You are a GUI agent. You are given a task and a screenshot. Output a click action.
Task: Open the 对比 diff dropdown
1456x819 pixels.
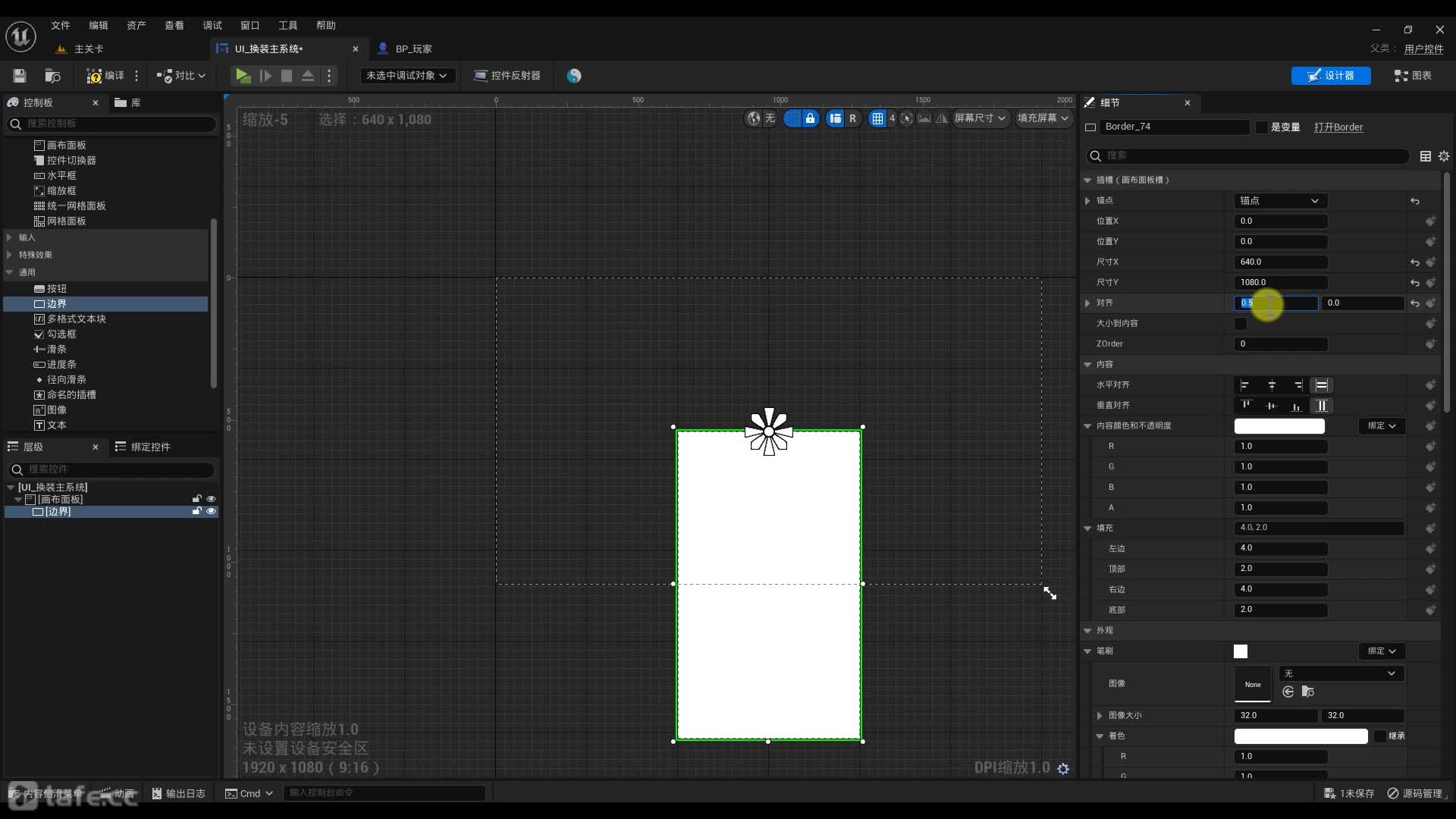point(181,76)
